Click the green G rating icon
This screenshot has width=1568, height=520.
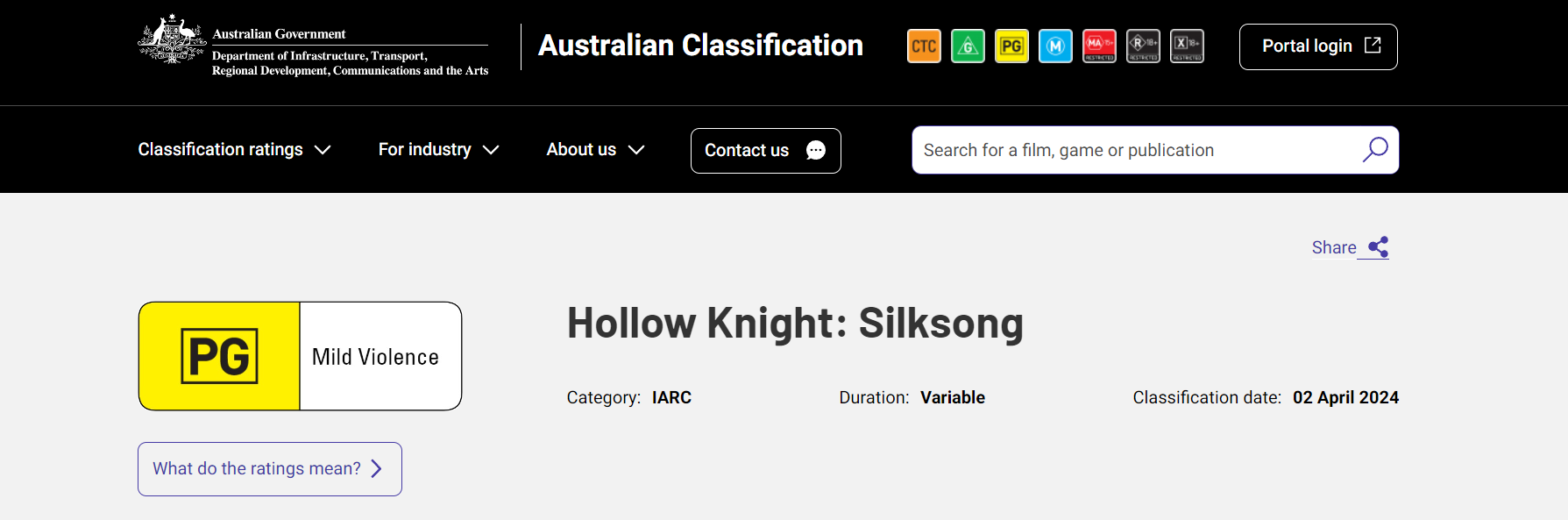click(968, 46)
